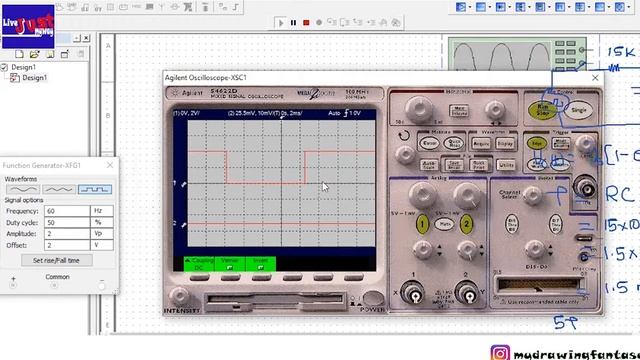Click the open folder icon in Design Toolbox
This screenshot has height=360, width=640.
coord(35,54)
